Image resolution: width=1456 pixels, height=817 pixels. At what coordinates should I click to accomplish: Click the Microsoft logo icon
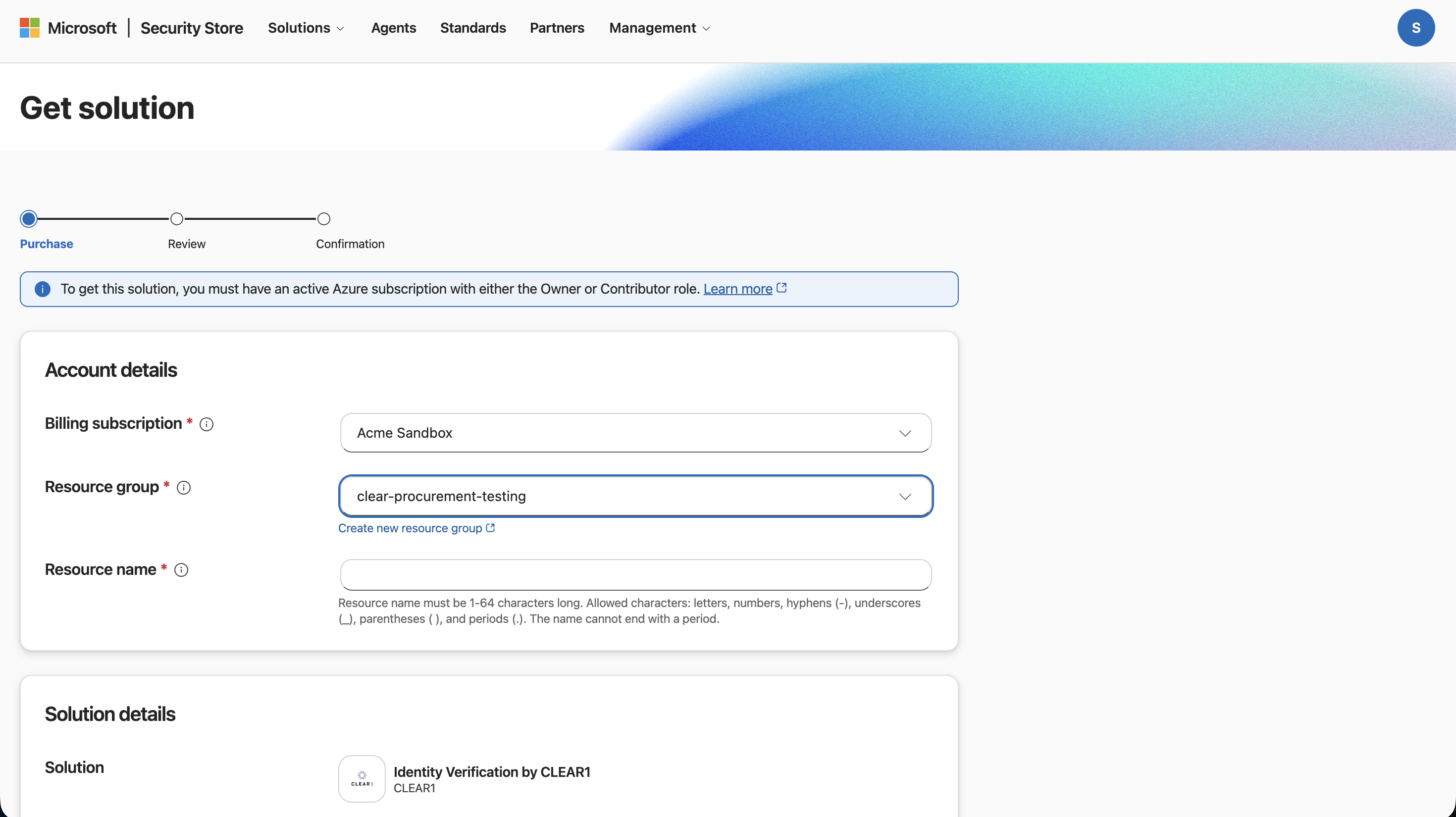coord(29,28)
